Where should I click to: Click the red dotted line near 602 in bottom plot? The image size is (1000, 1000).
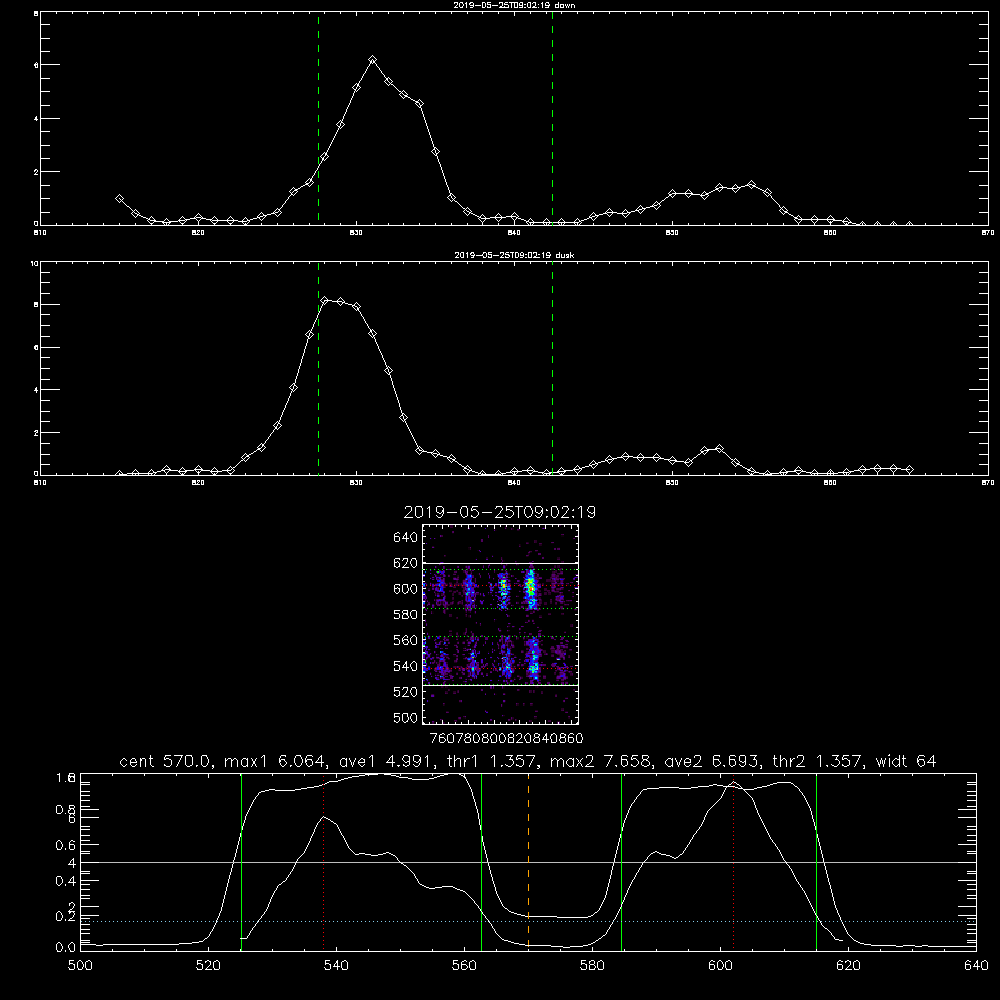coord(733,864)
